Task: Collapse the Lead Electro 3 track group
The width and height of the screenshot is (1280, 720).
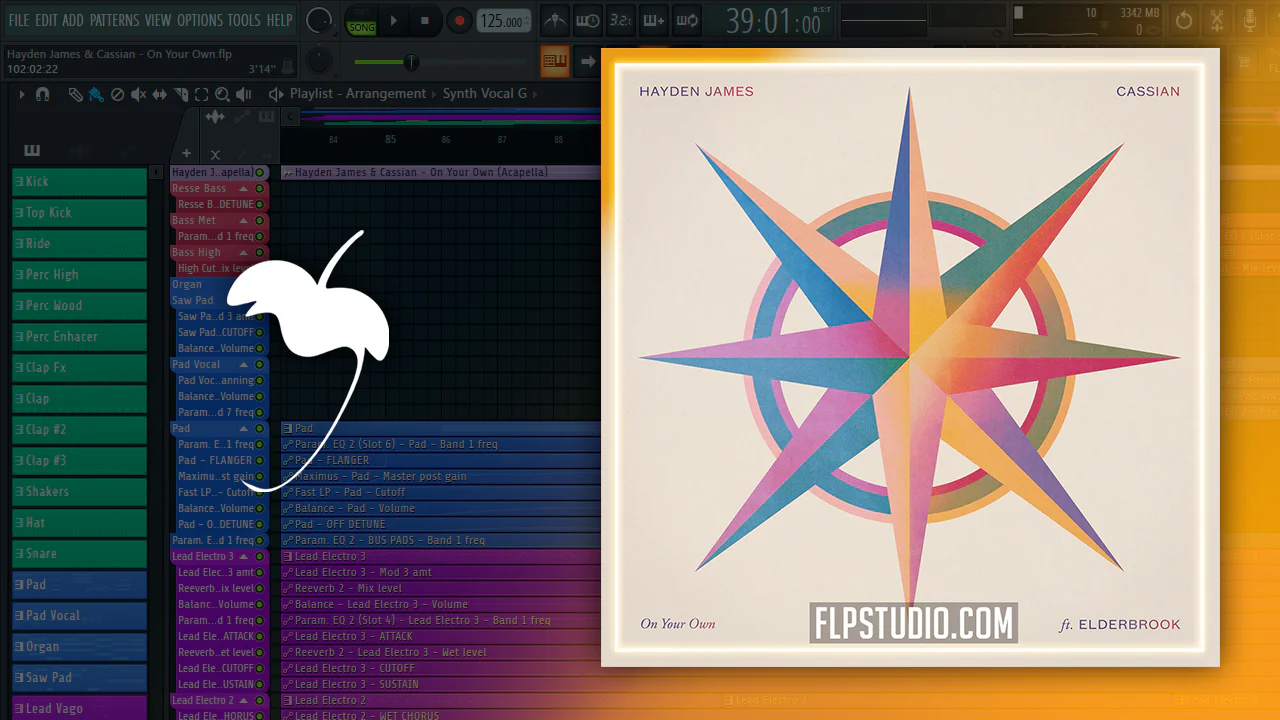Action: pos(244,557)
